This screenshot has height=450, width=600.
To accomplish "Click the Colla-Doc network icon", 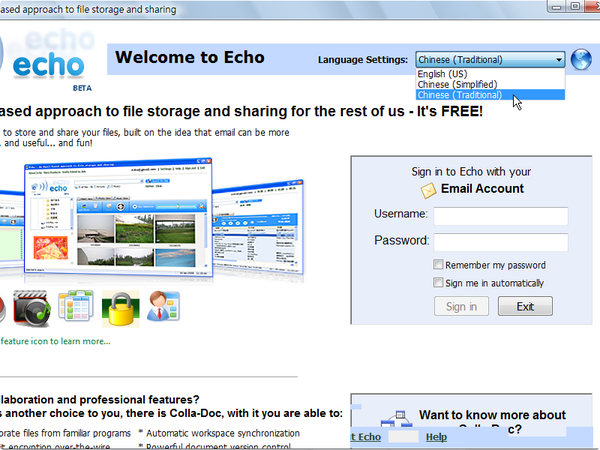I will 397,419.
